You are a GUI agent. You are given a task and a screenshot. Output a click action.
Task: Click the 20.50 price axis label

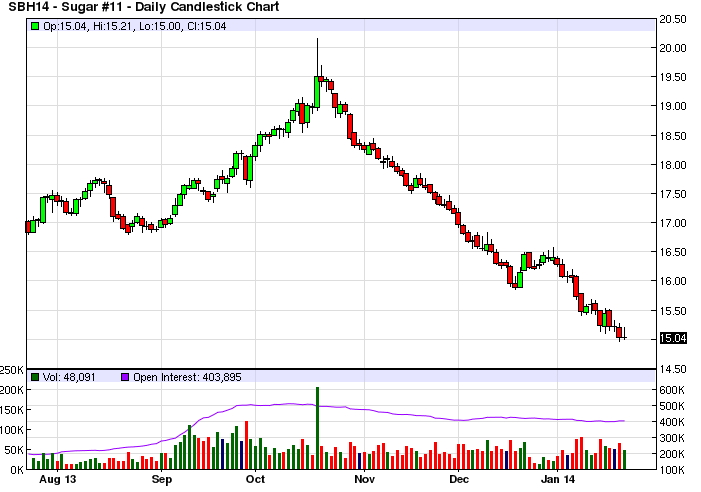coord(673,19)
